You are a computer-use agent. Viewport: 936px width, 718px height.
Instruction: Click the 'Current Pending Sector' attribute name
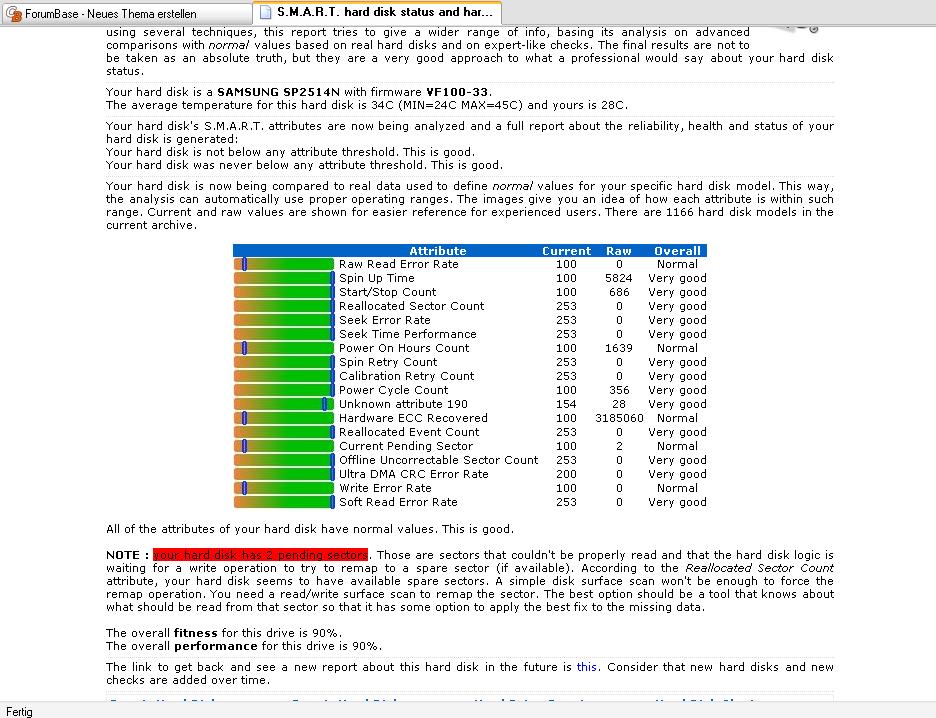(406, 446)
